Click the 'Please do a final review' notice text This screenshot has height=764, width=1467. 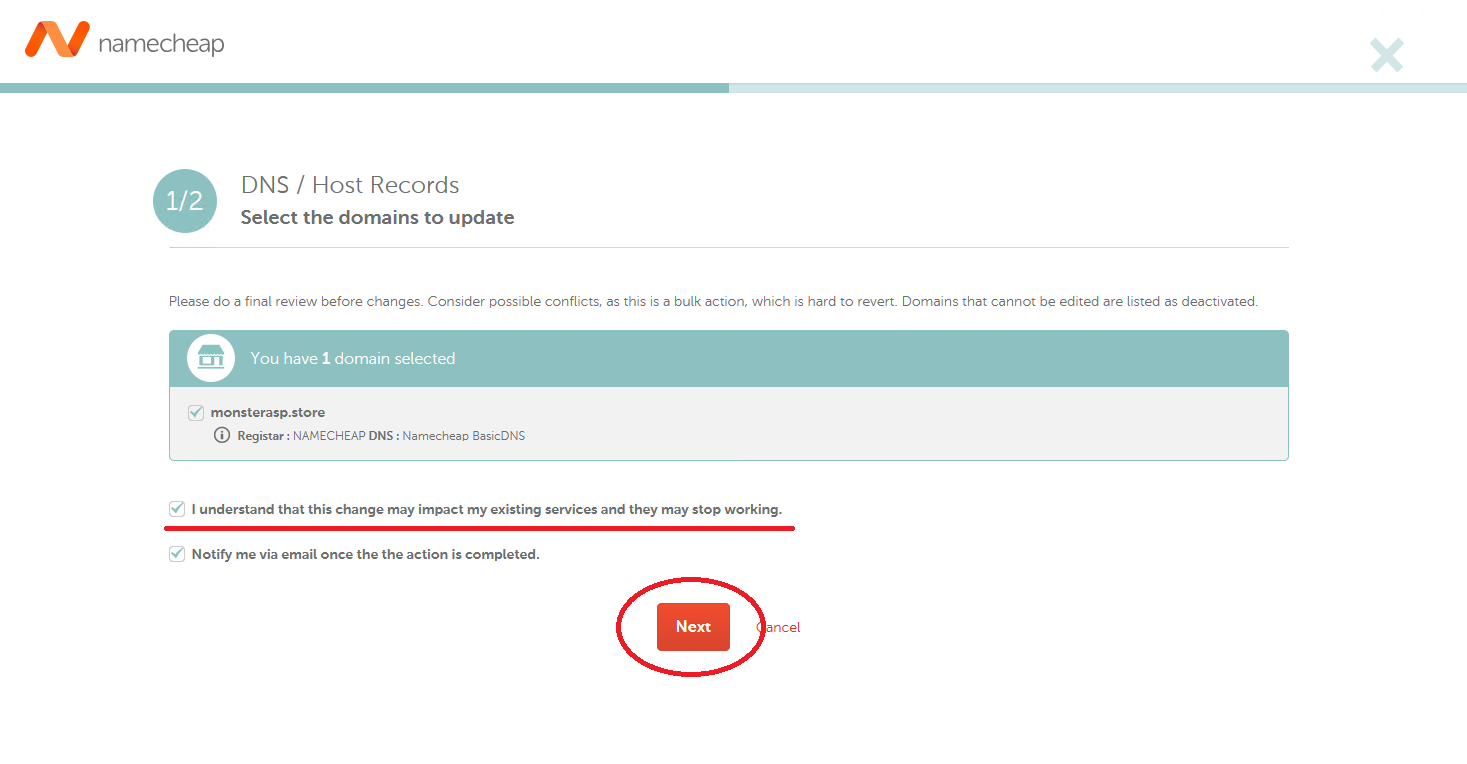point(713,301)
